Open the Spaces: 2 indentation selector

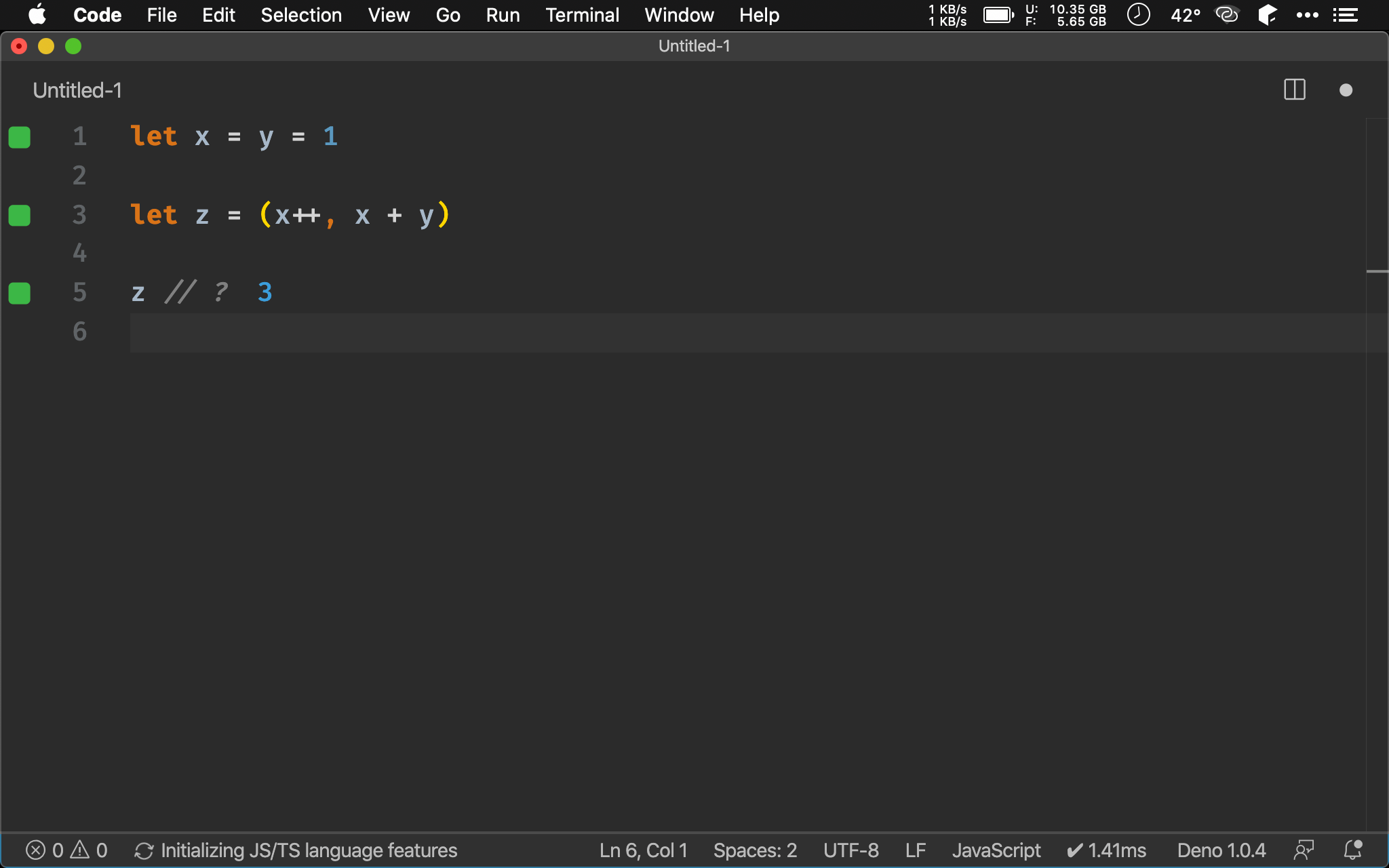(x=754, y=850)
